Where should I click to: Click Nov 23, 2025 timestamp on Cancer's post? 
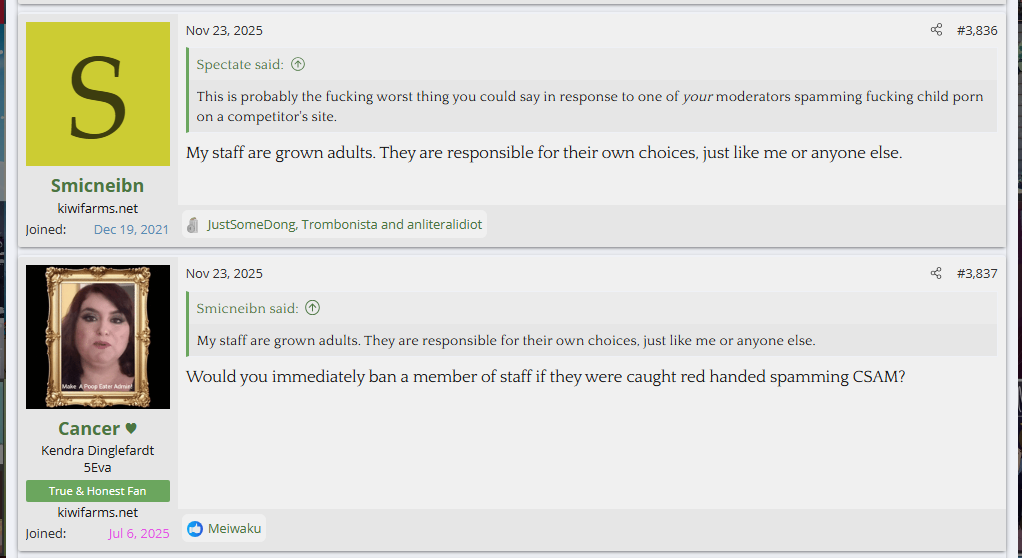224,273
